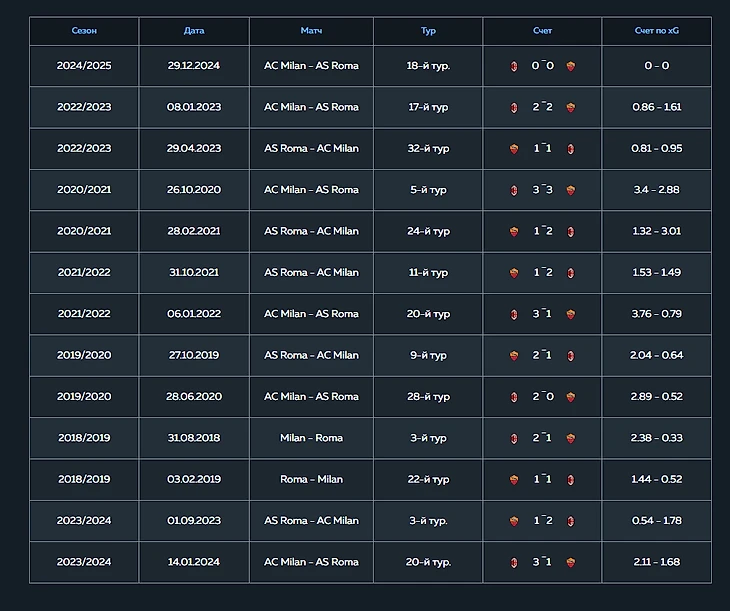The width and height of the screenshot is (730, 611).
Task: Click the 9-й тур cell
Action: click(428, 355)
